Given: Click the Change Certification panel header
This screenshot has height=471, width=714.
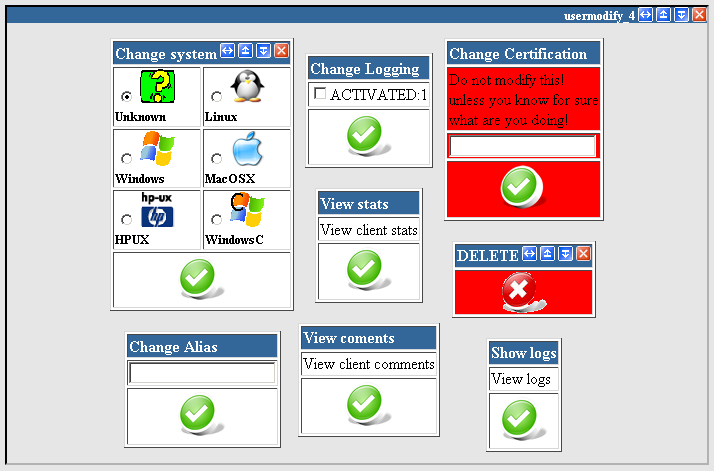Looking at the screenshot, I should (521, 53).
